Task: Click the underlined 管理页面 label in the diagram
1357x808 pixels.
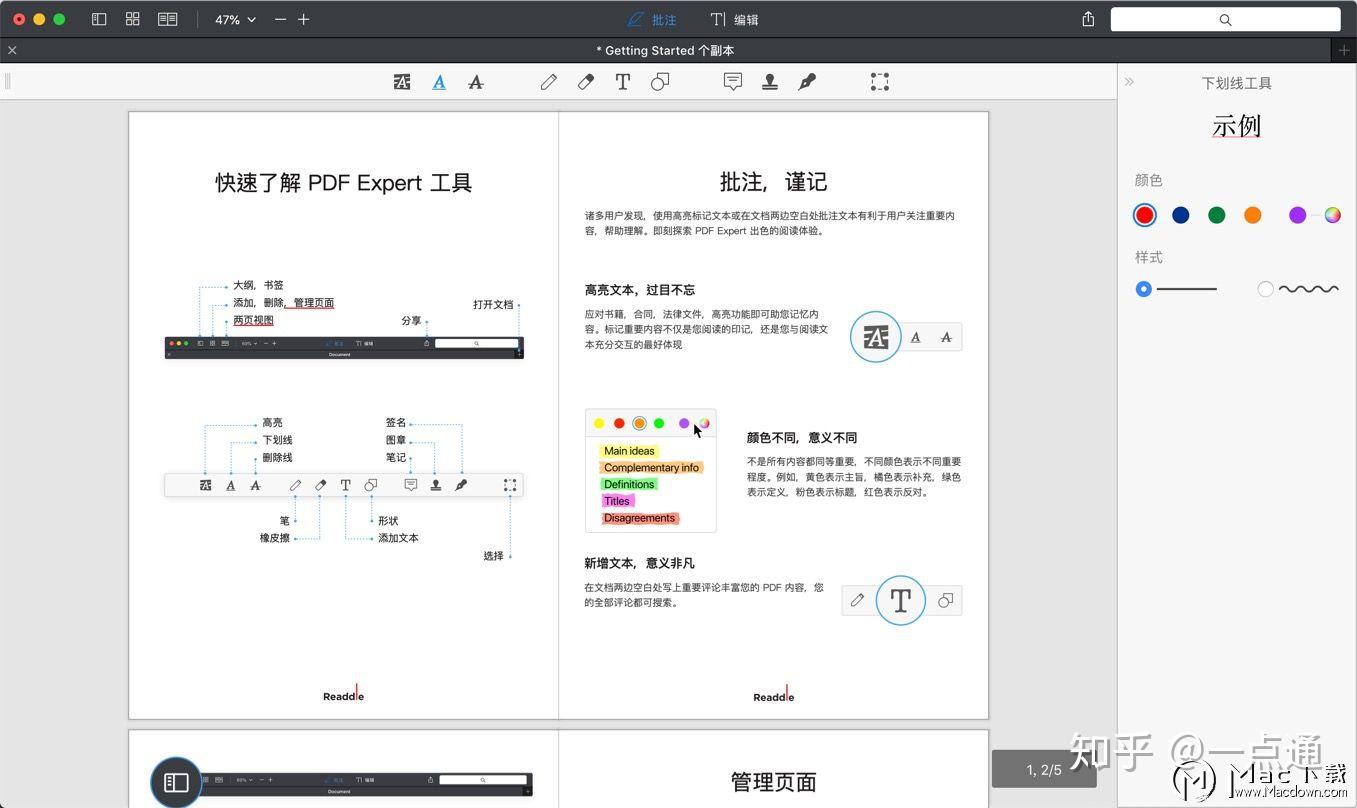Action: [313, 303]
